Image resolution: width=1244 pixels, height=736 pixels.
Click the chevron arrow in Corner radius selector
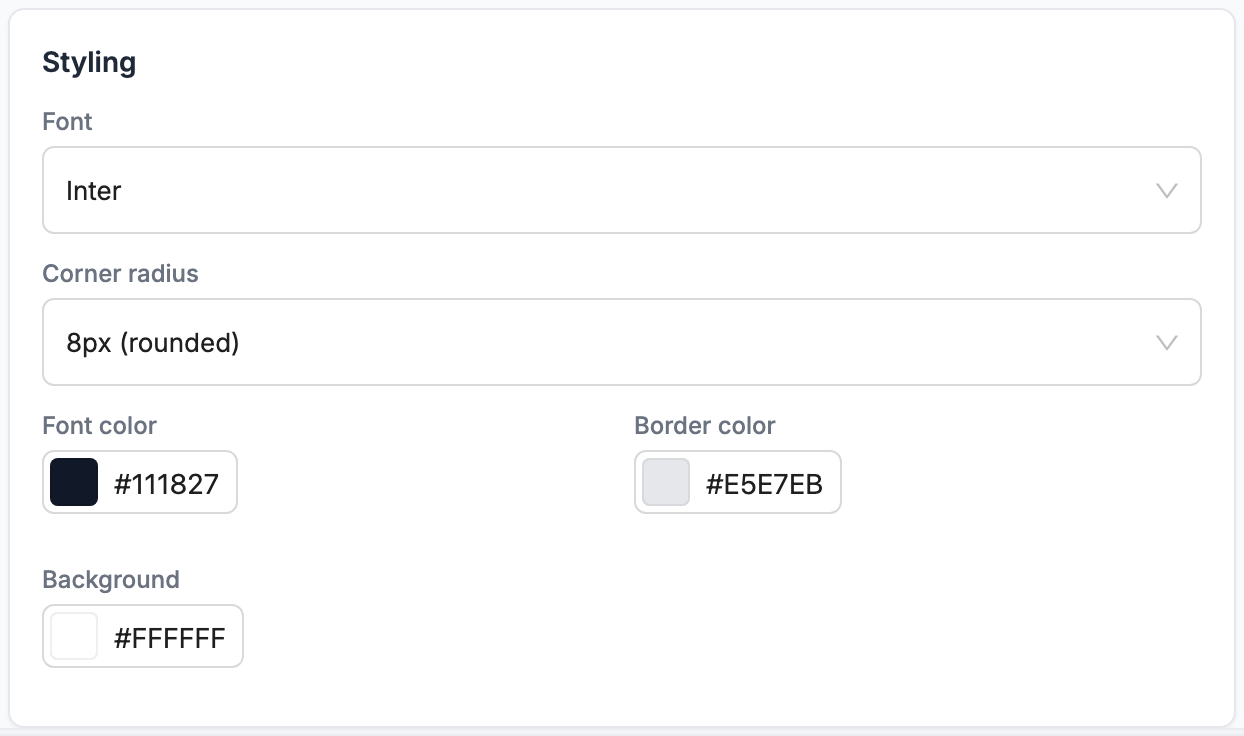point(1166,343)
